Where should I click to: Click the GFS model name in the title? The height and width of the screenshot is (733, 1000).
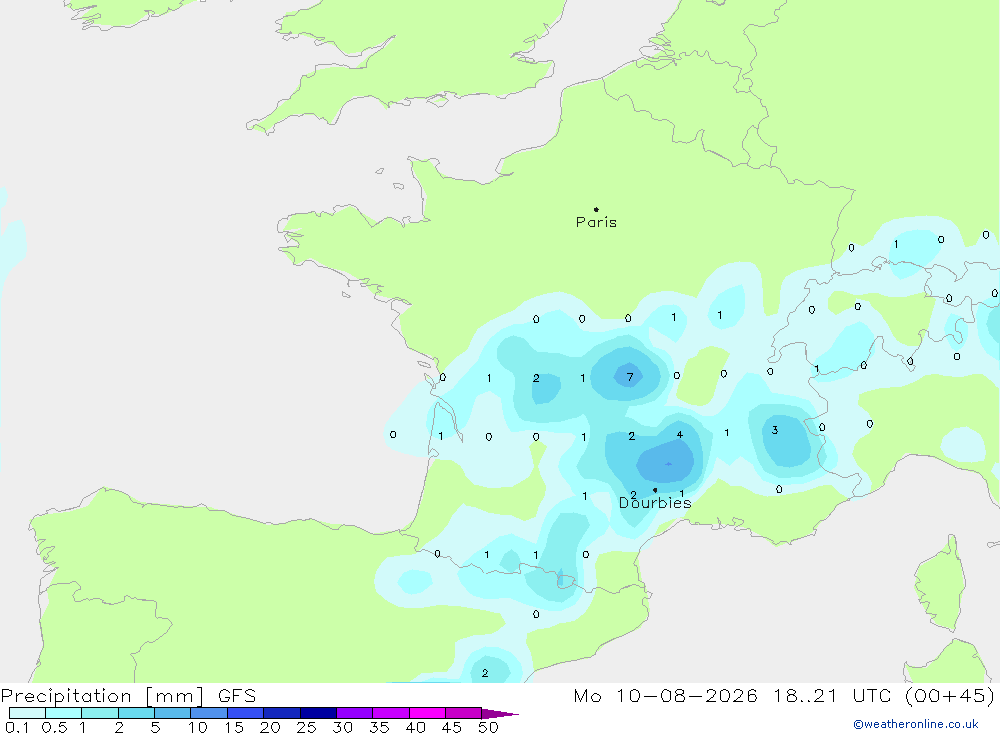point(237,695)
